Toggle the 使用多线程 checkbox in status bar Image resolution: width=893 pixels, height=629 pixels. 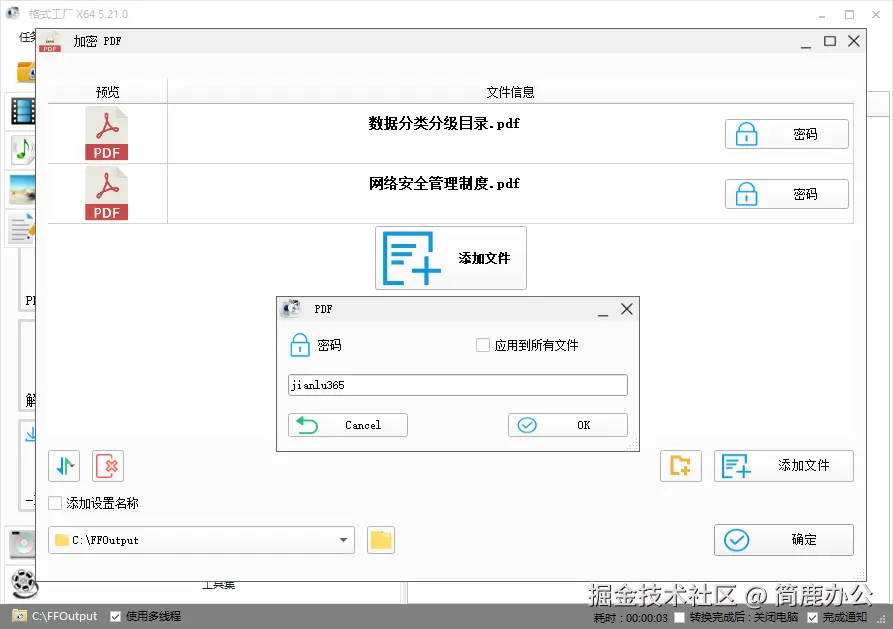tap(116, 616)
